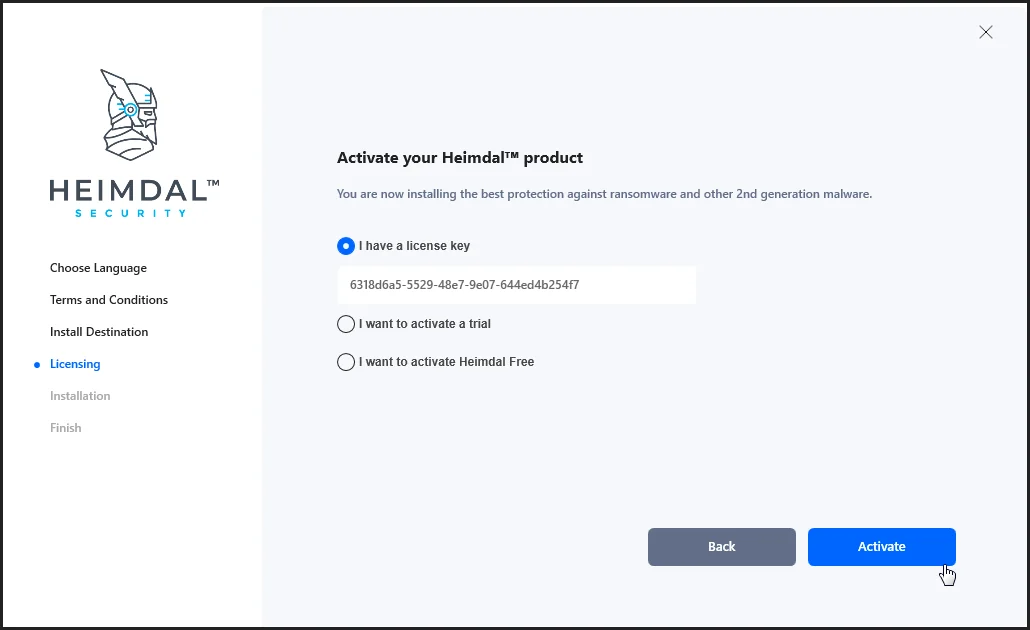This screenshot has height=630, width=1030.
Task: Click the Finish step in the sidebar
Action: click(x=66, y=428)
